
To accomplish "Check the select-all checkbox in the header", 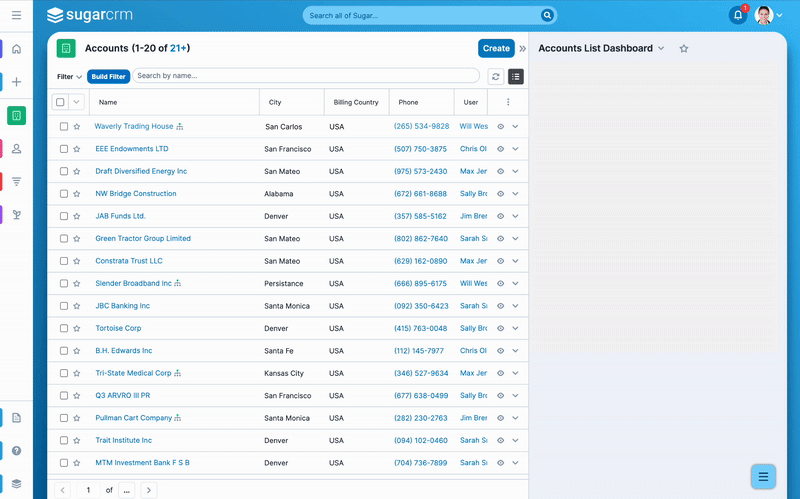I will click(x=60, y=102).
